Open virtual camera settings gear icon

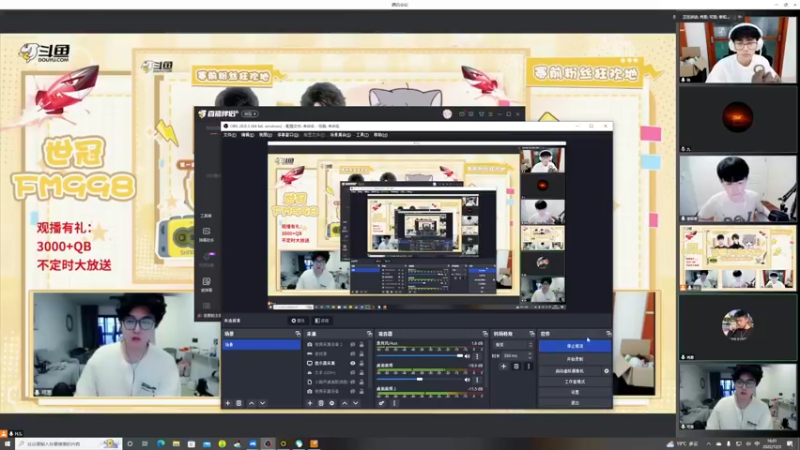(x=607, y=371)
